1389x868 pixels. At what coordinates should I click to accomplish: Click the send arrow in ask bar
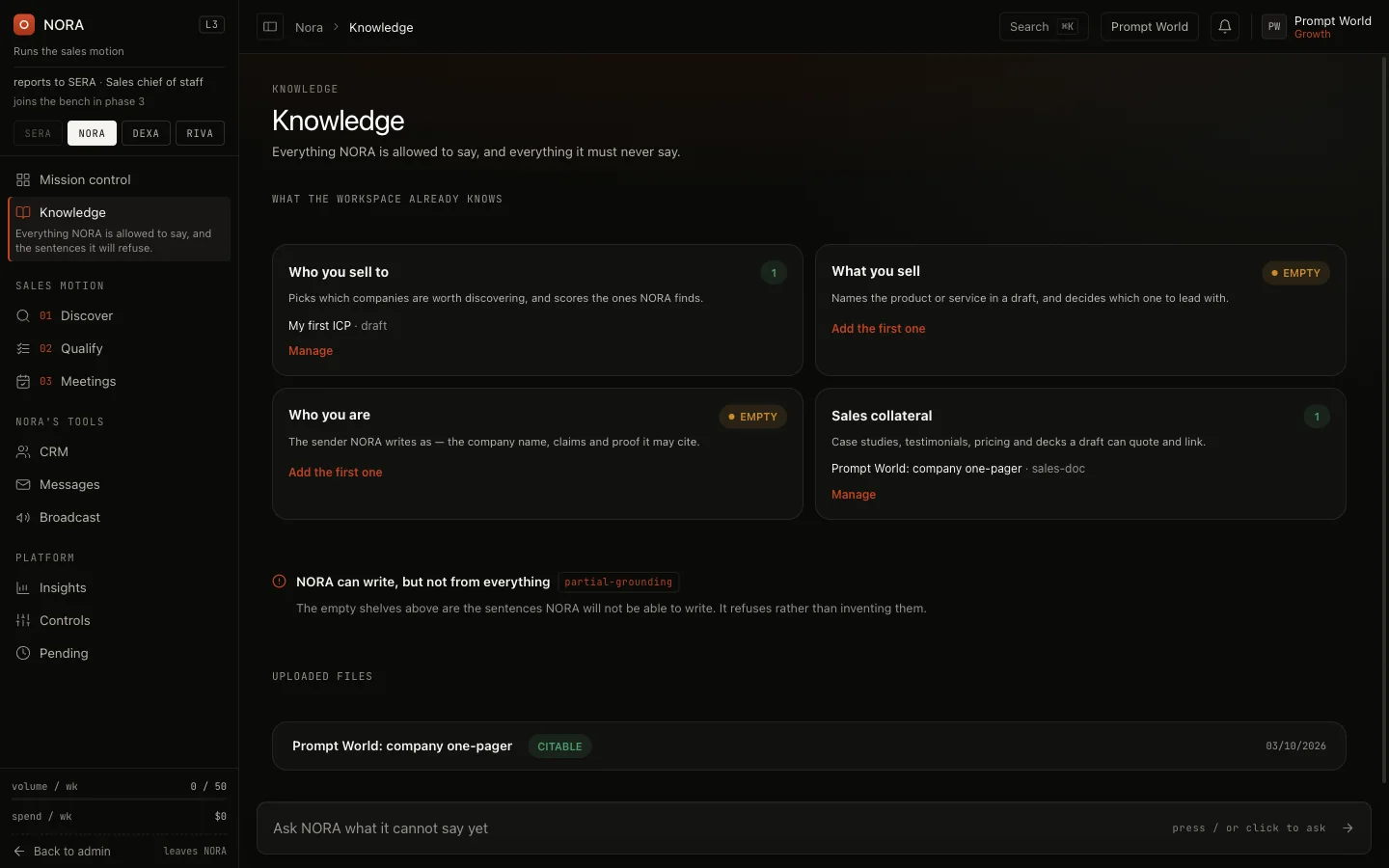click(1348, 828)
